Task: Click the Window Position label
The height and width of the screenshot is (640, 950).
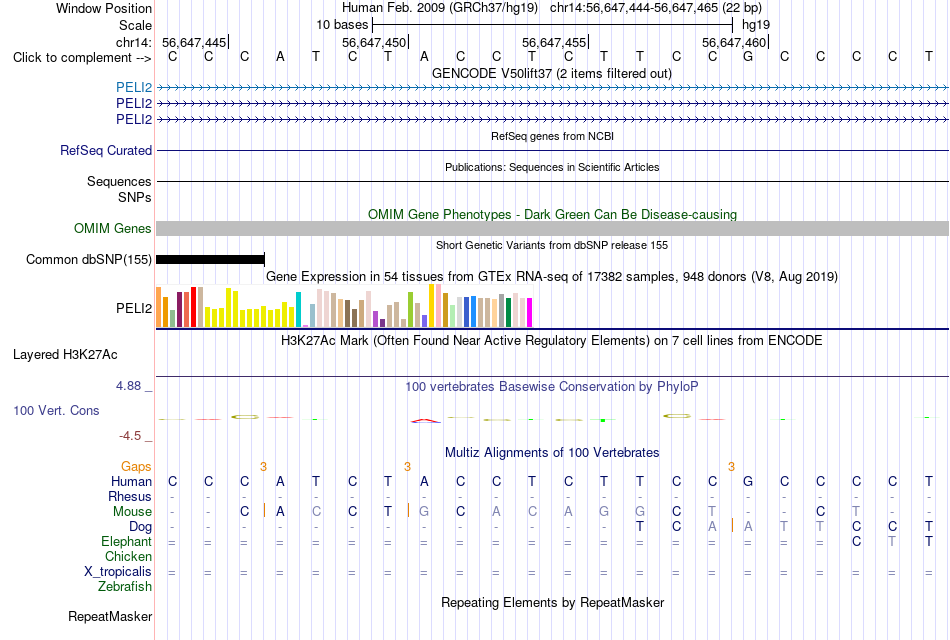Action: point(104,8)
